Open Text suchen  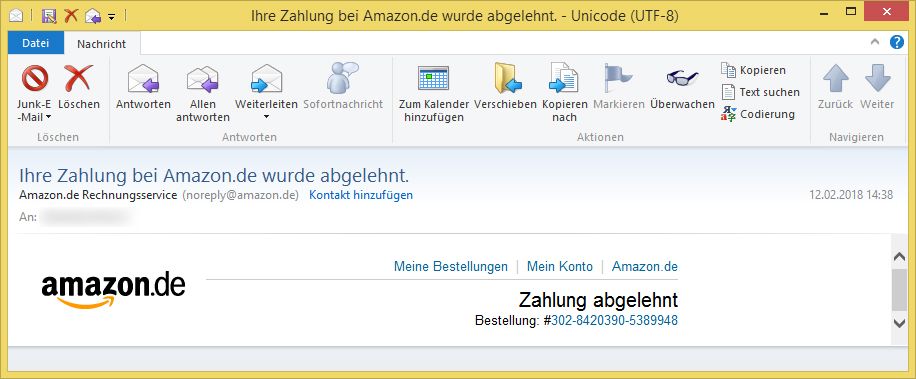point(760,92)
